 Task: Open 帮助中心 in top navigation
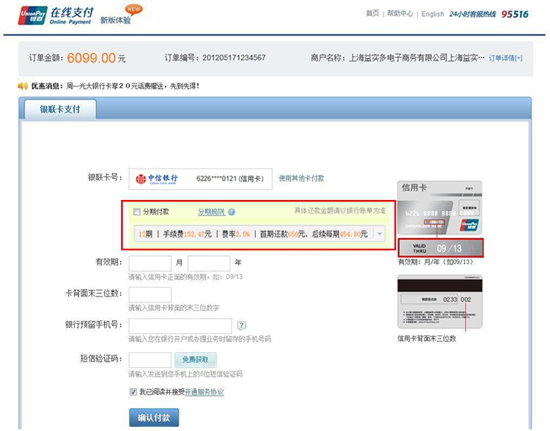coord(400,14)
